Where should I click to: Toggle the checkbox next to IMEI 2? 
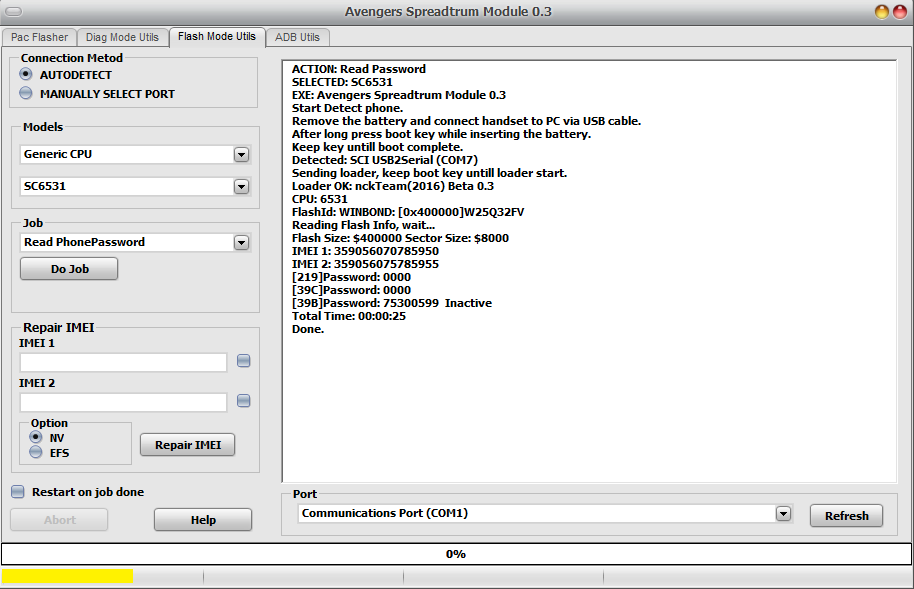click(x=244, y=401)
